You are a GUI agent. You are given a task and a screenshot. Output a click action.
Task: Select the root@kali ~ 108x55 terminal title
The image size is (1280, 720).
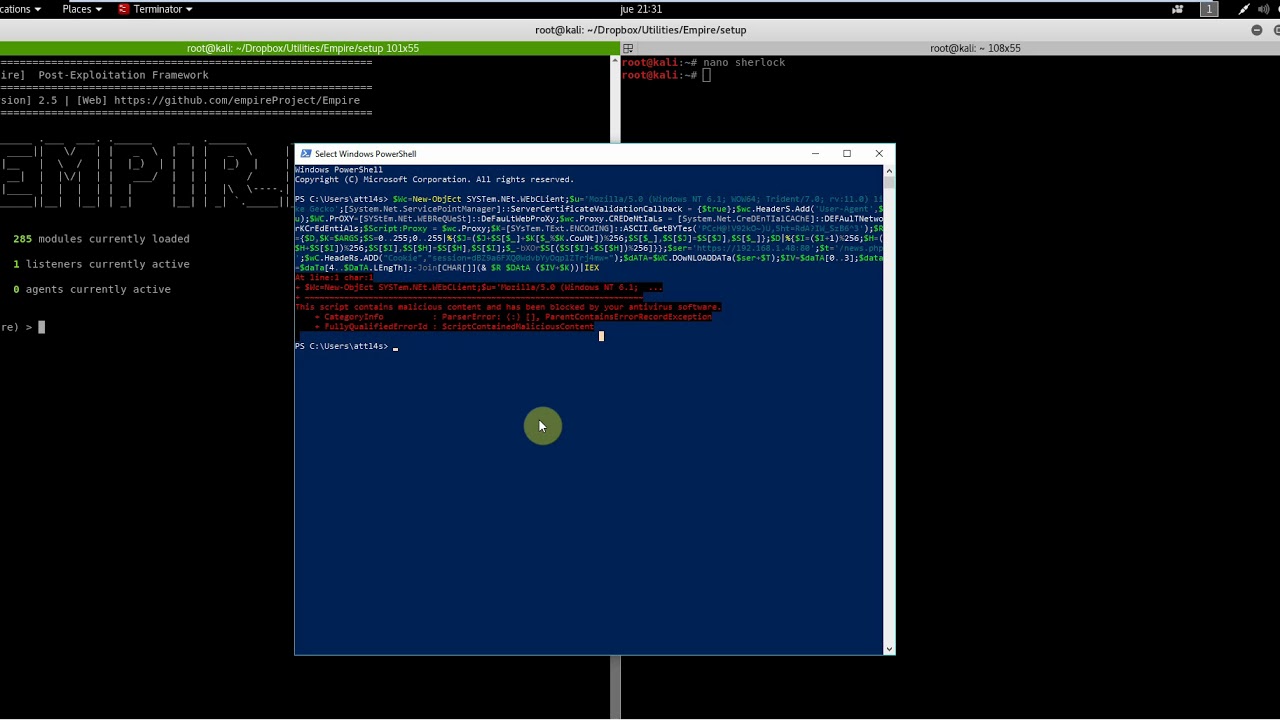(975, 48)
